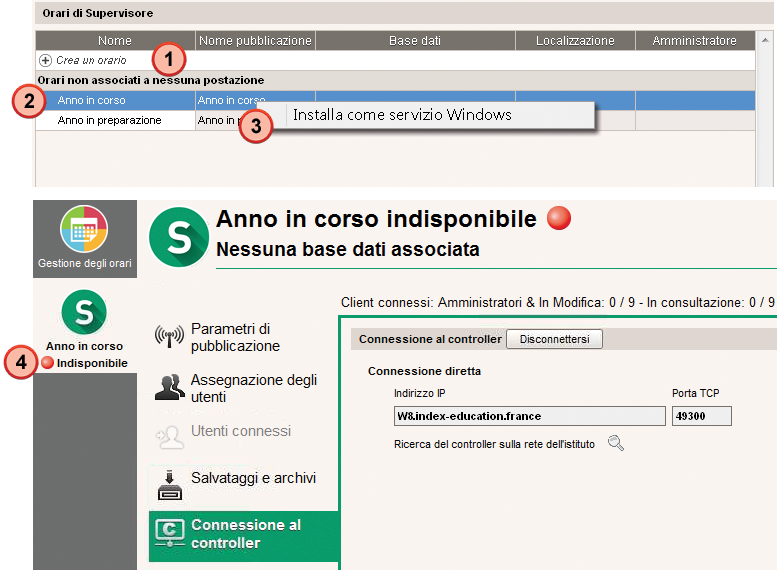Click the Connessione al controller monitor icon
The height and width of the screenshot is (572, 778).
[170, 533]
